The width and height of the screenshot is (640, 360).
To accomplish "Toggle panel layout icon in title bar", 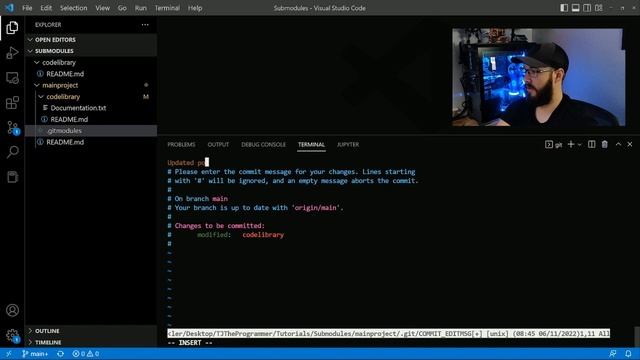I will click(576, 8).
